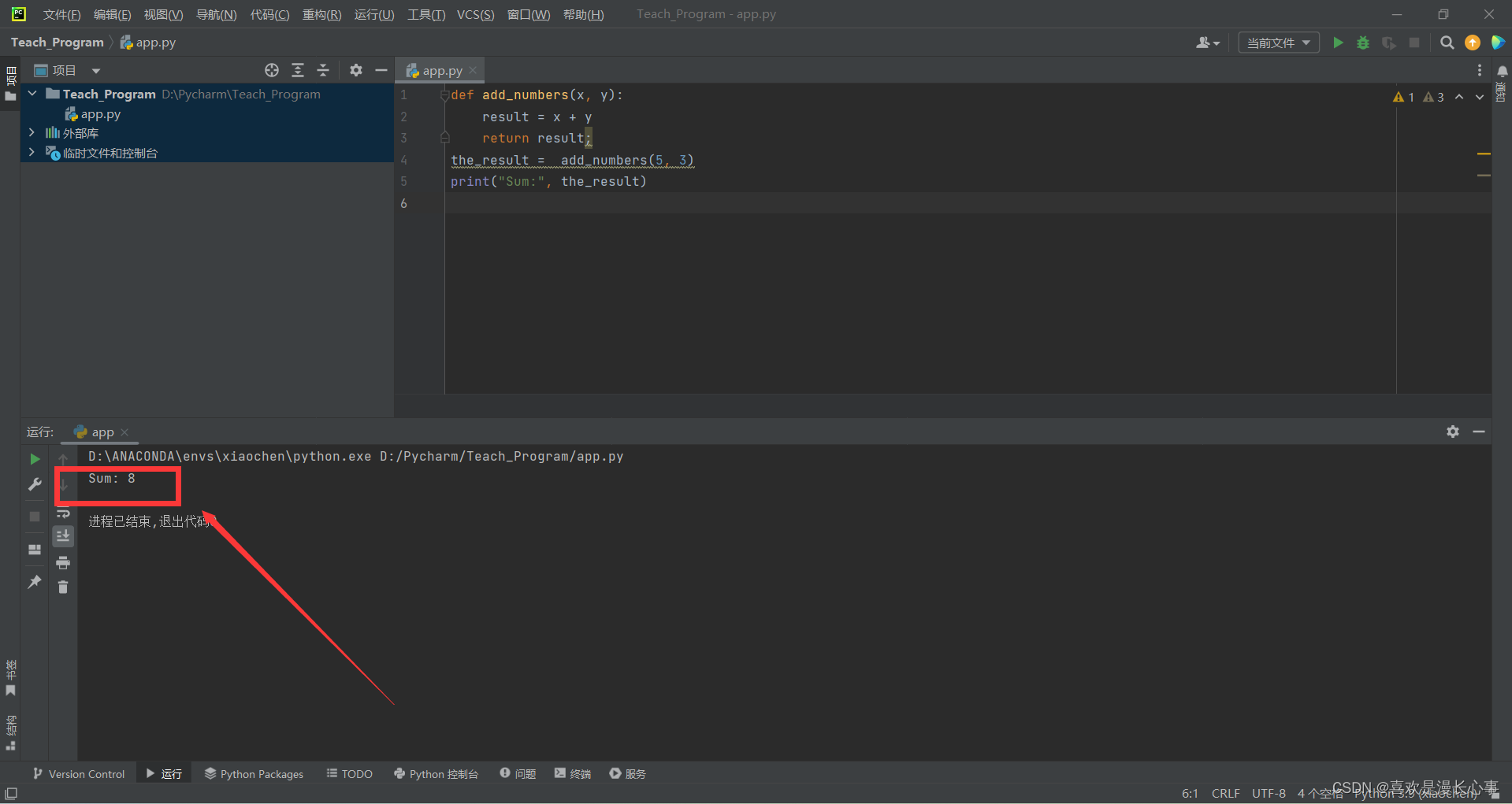The width and height of the screenshot is (1512, 804).
Task: Toggle the select-opened-file crosshair in Project panel
Action: 272,70
